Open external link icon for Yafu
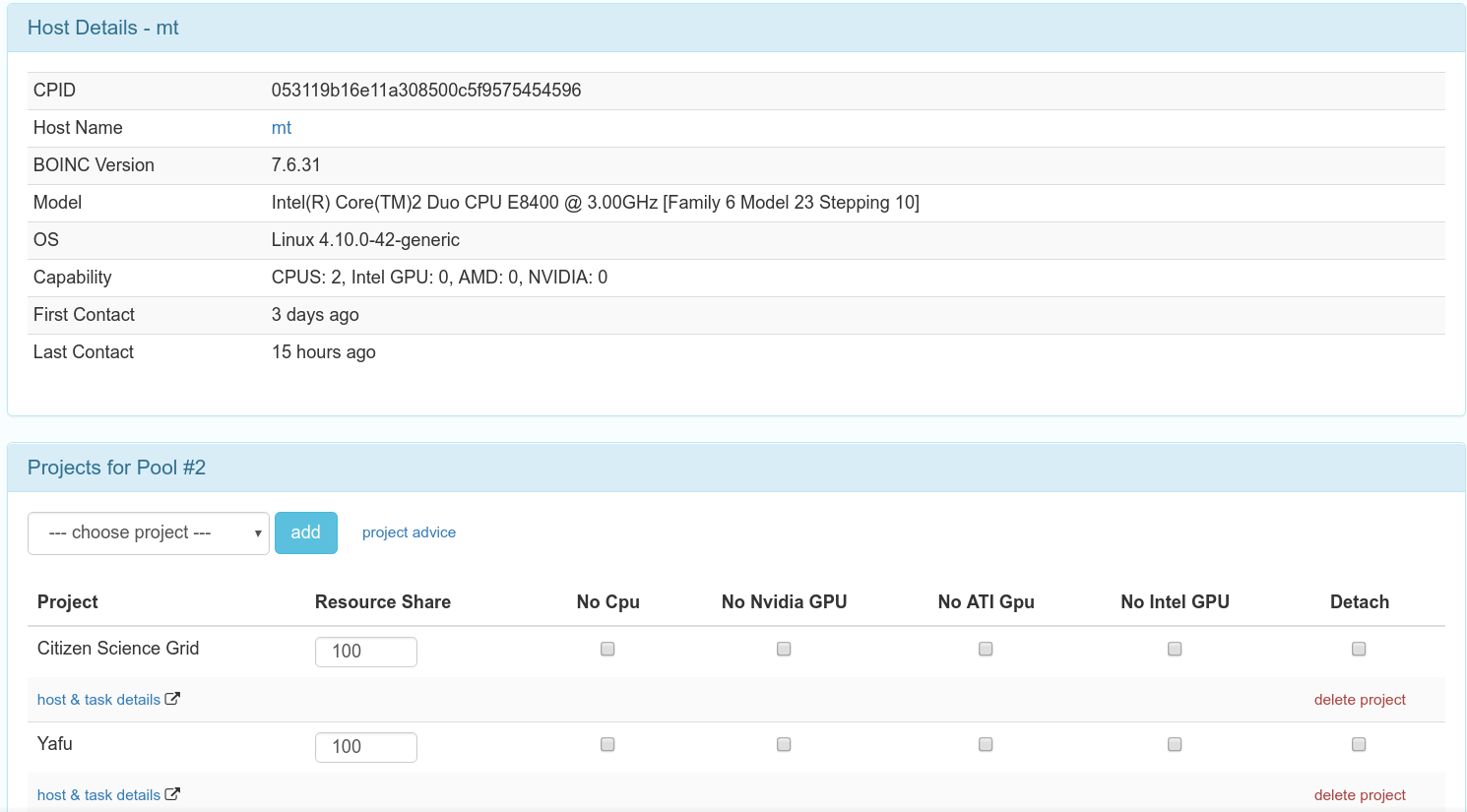Image resolution: width=1467 pixels, height=812 pixels. [x=172, y=794]
